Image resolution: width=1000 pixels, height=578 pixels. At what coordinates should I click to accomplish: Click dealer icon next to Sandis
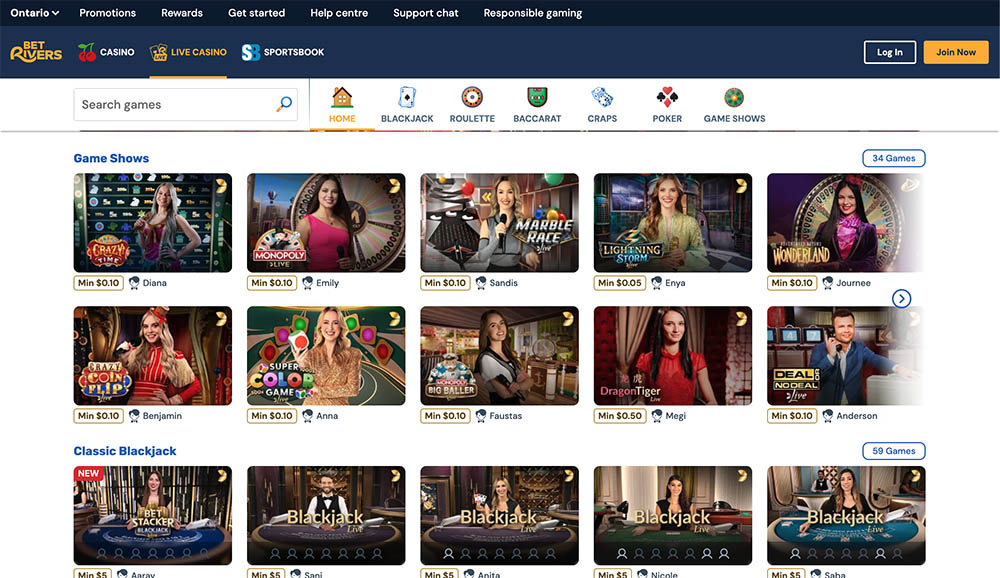[x=481, y=283]
